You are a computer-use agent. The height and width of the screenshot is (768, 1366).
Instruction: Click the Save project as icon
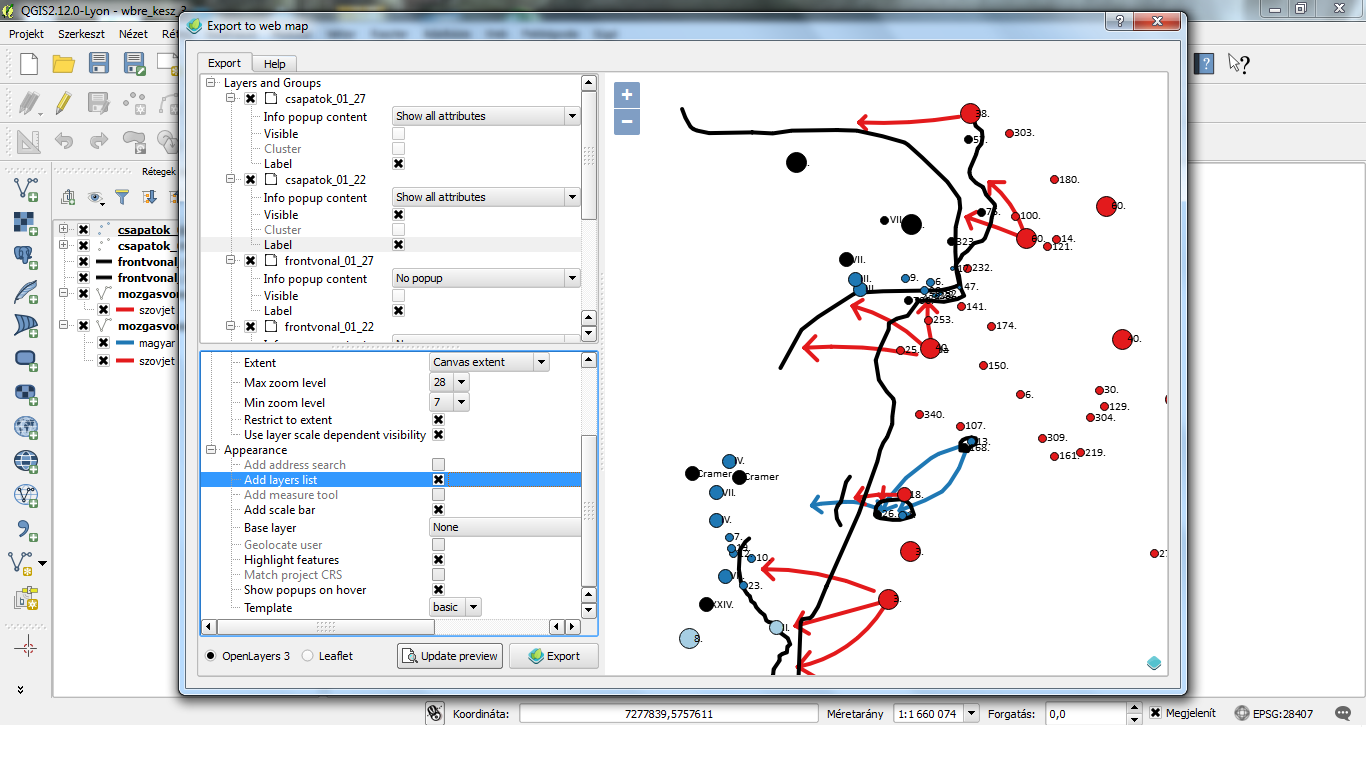(134, 64)
